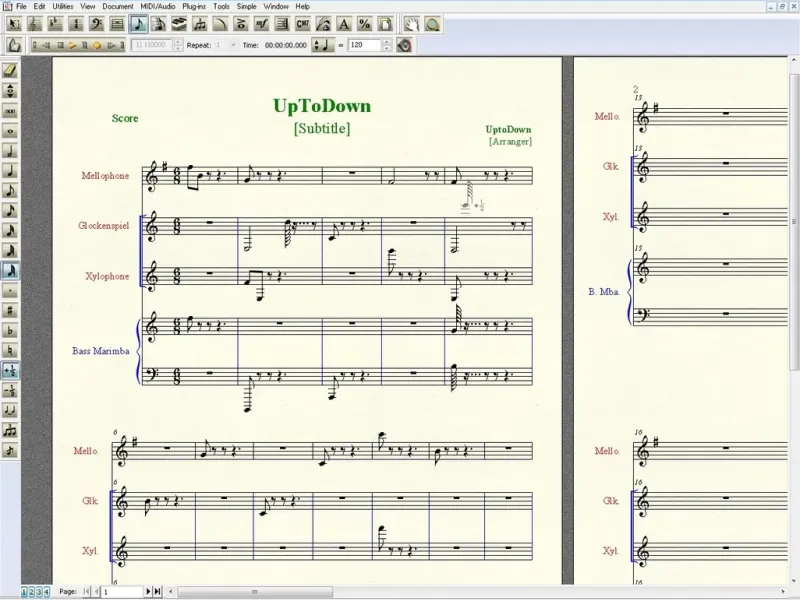The width and height of the screenshot is (800, 600).
Task: Open the Plug-ins menu
Action: coord(194,6)
